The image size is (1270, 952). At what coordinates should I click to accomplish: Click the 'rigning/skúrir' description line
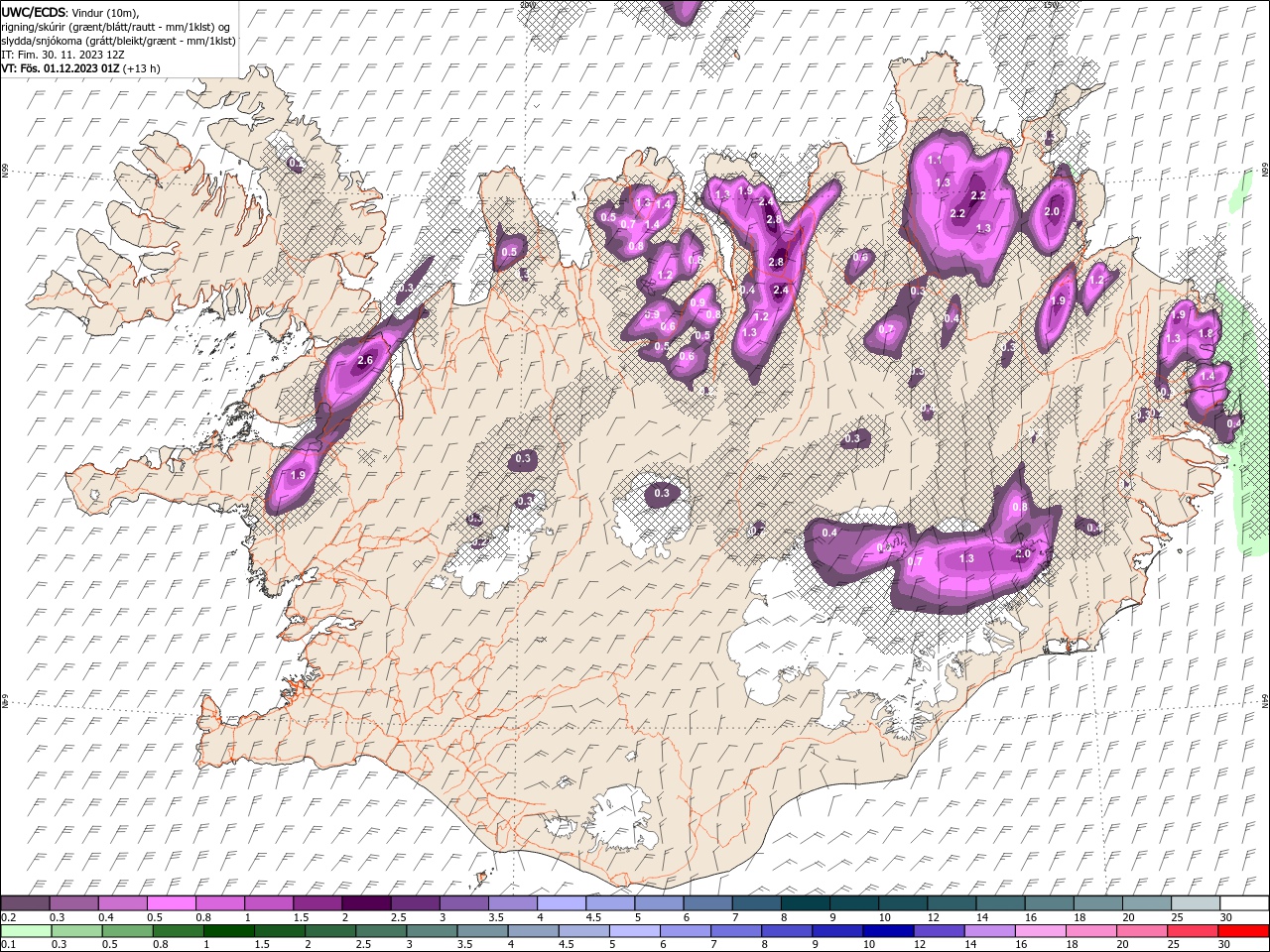[115, 27]
